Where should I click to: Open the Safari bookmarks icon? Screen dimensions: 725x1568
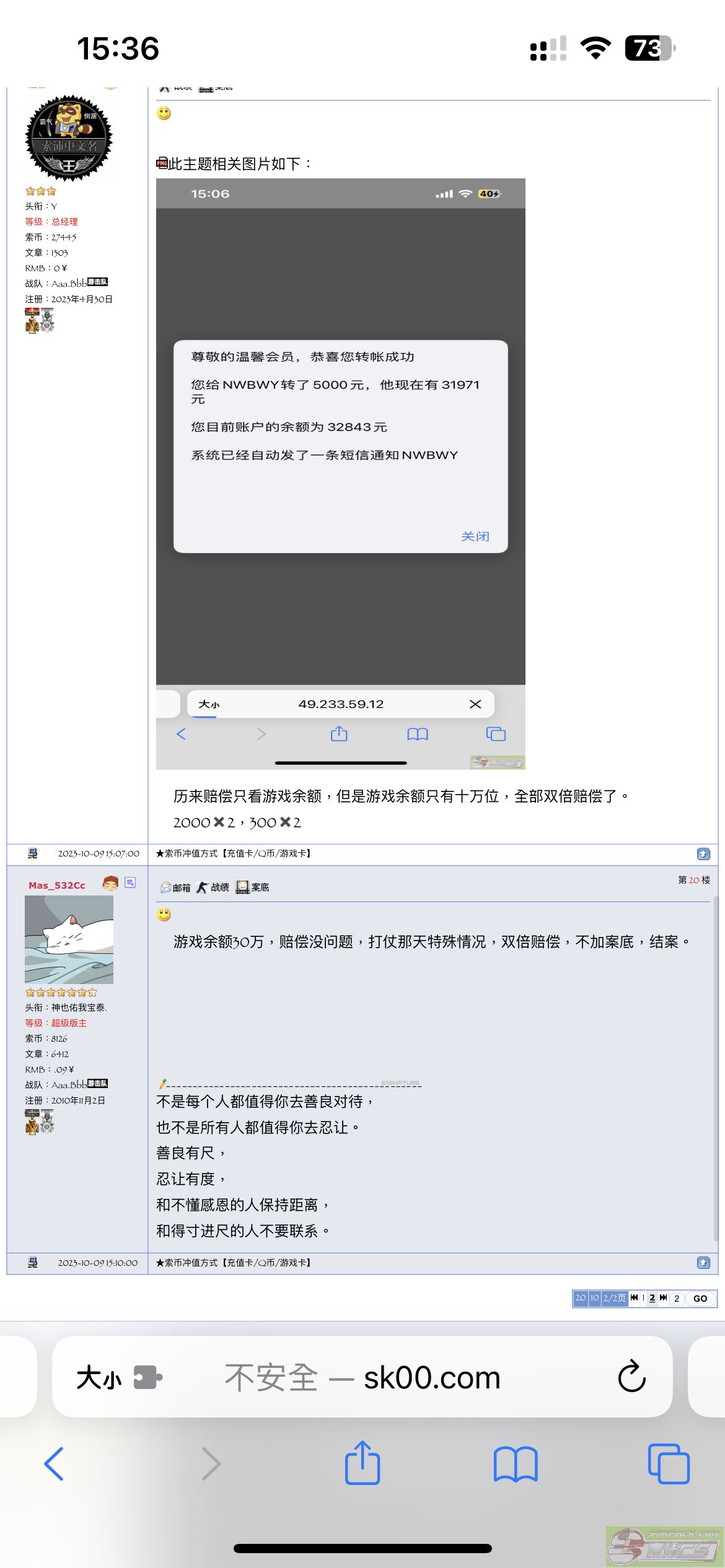pyautogui.click(x=516, y=1464)
